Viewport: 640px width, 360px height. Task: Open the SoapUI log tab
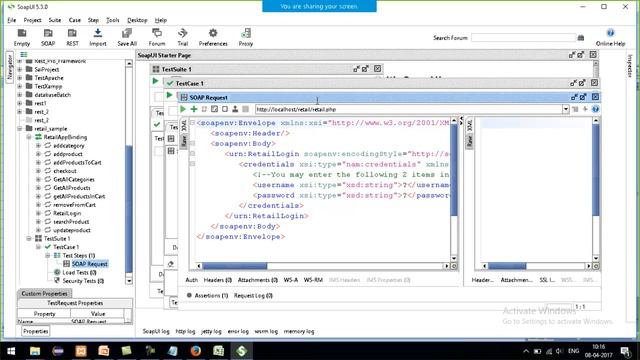pyautogui.click(x=156, y=331)
